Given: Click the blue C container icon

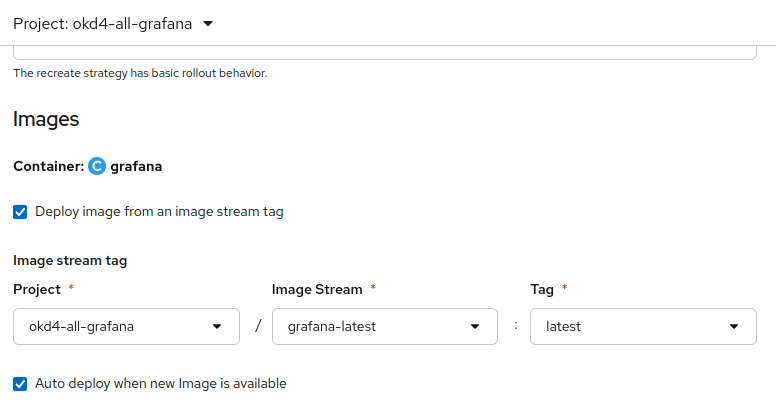Looking at the screenshot, I should (97, 166).
